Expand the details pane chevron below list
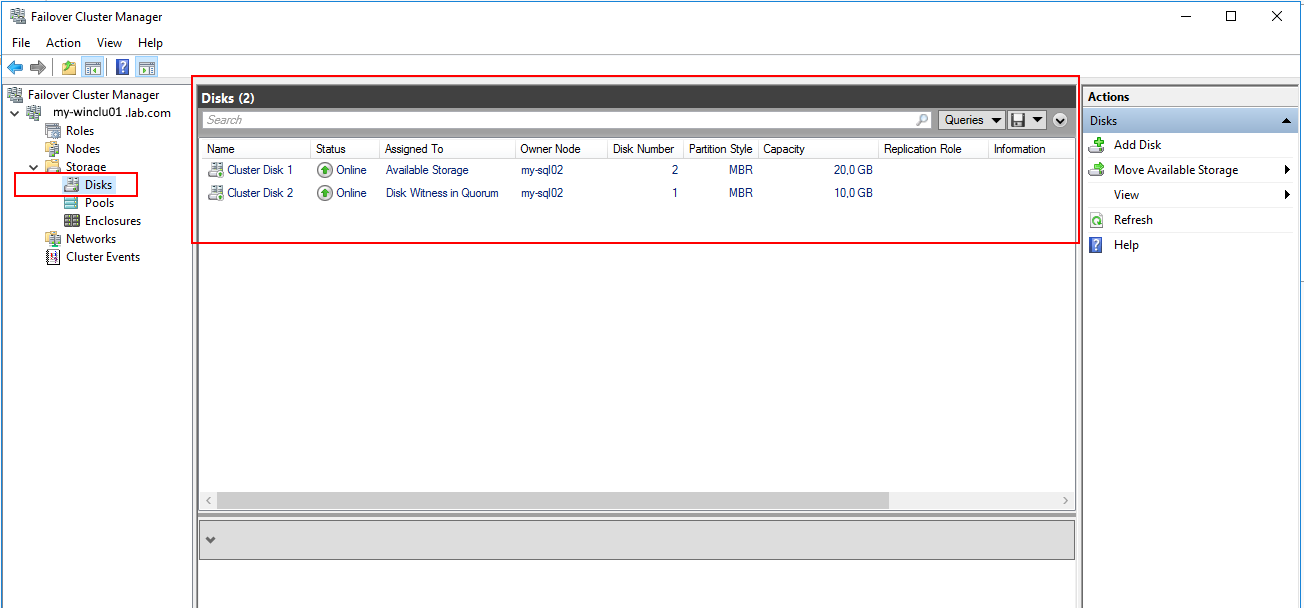This screenshot has width=1304, height=608. (x=211, y=540)
